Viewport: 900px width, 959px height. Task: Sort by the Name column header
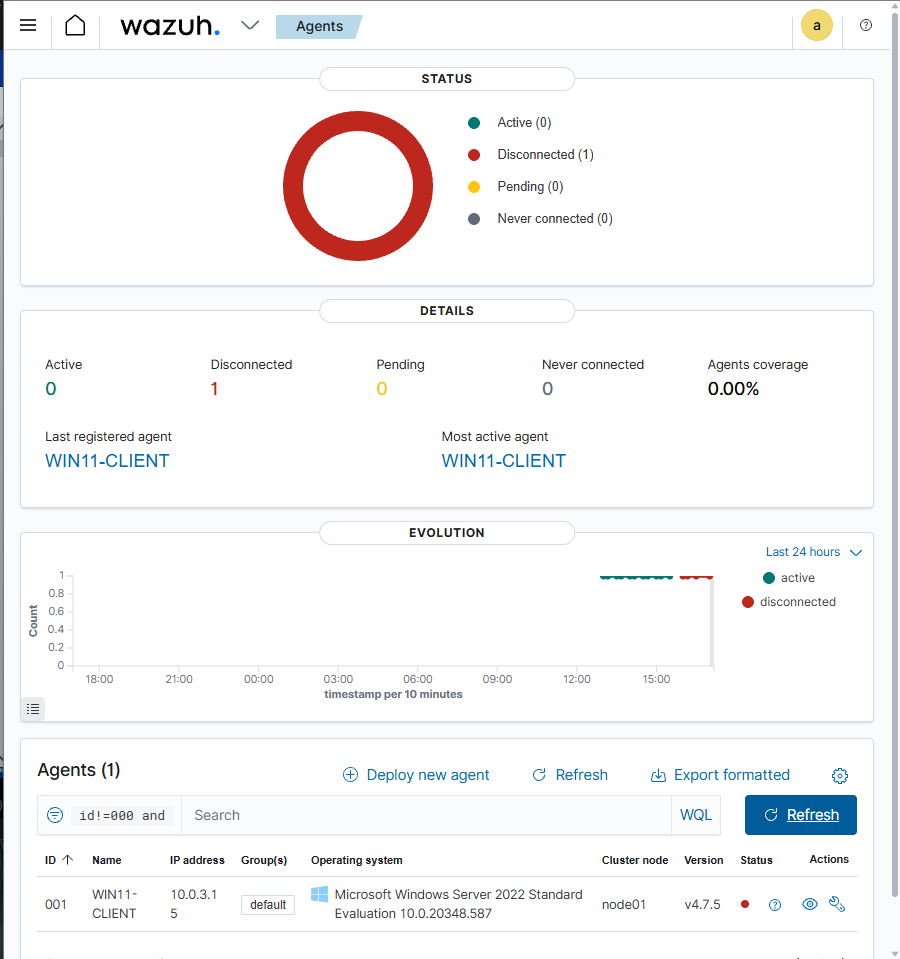(106, 860)
